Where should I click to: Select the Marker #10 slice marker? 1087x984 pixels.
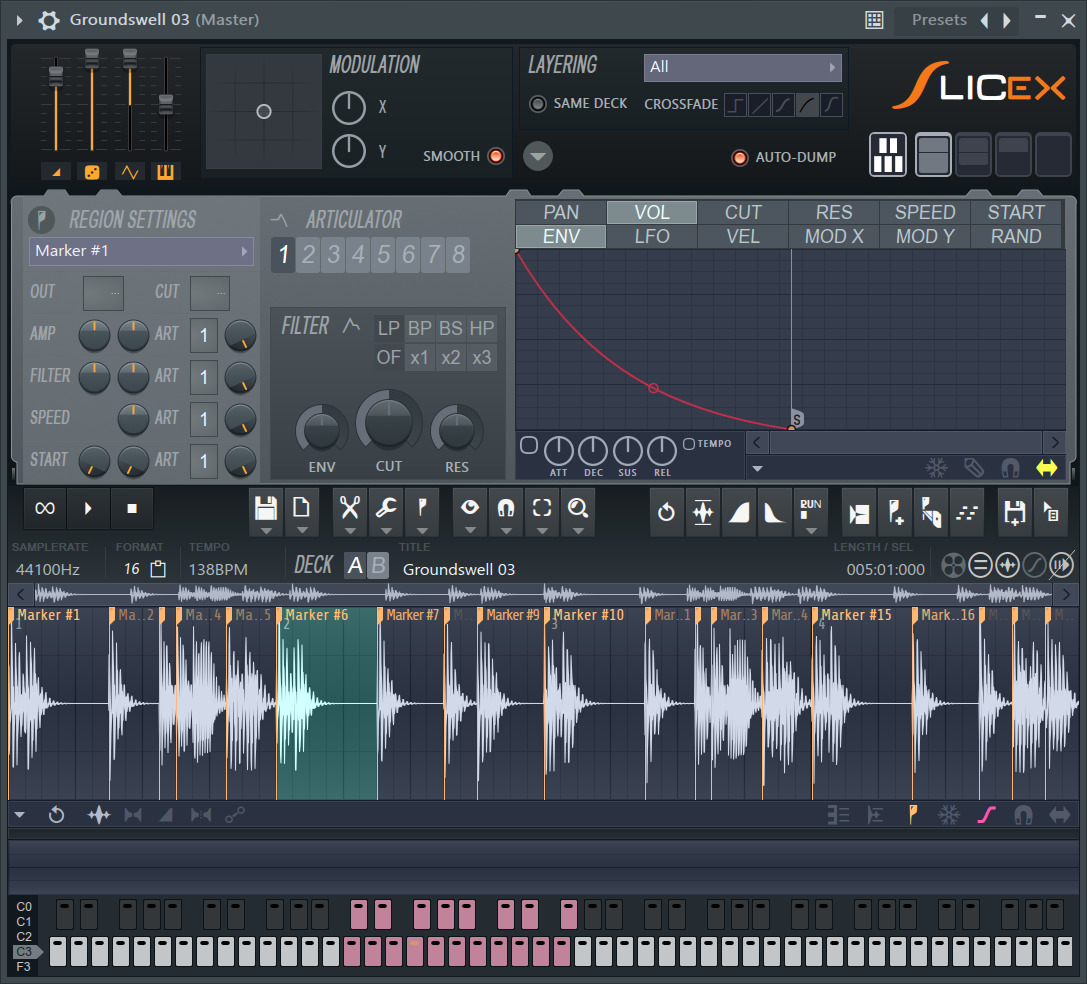click(590, 615)
